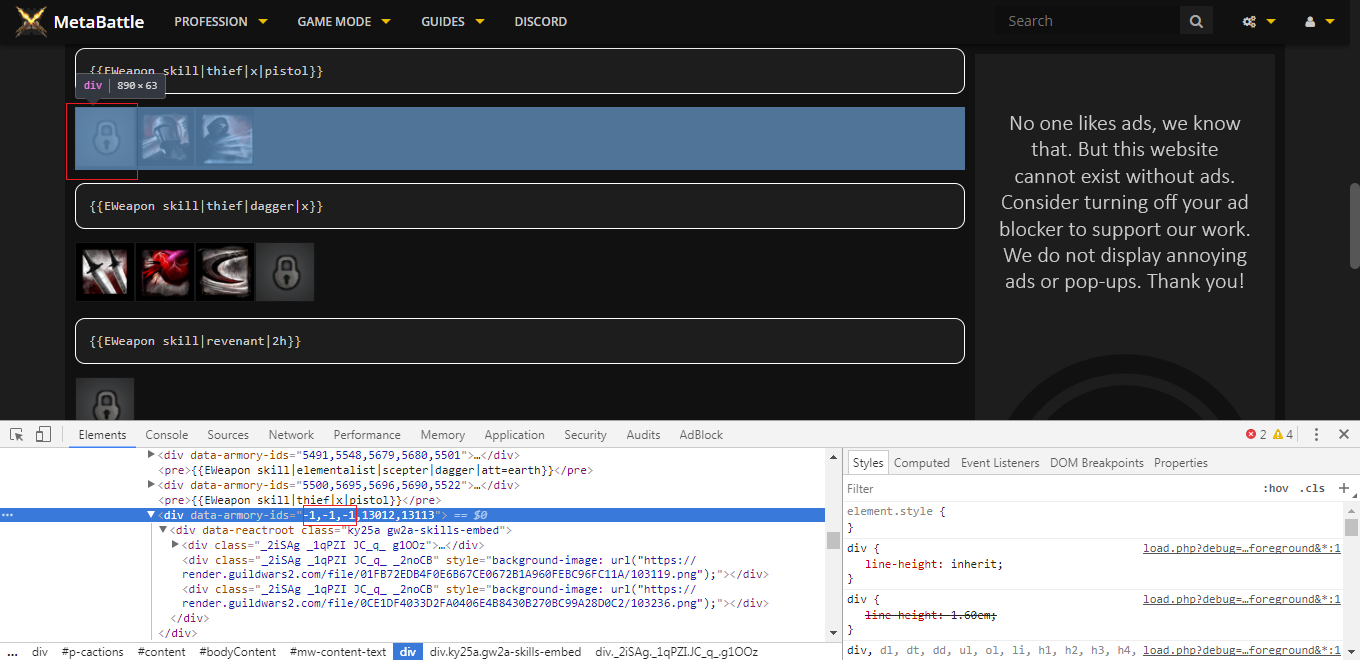The image size is (1360, 660).
Task: Expand the PROFESSION dropdown menu
Action: click(x=221, y=21)
